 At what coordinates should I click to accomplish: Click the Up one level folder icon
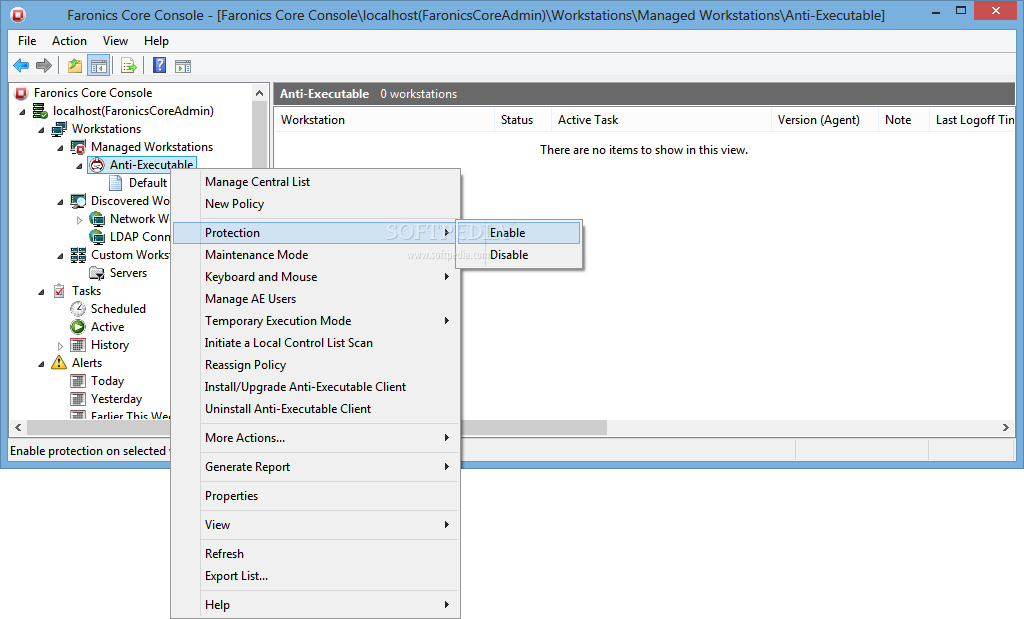click(x=75, y=65)
